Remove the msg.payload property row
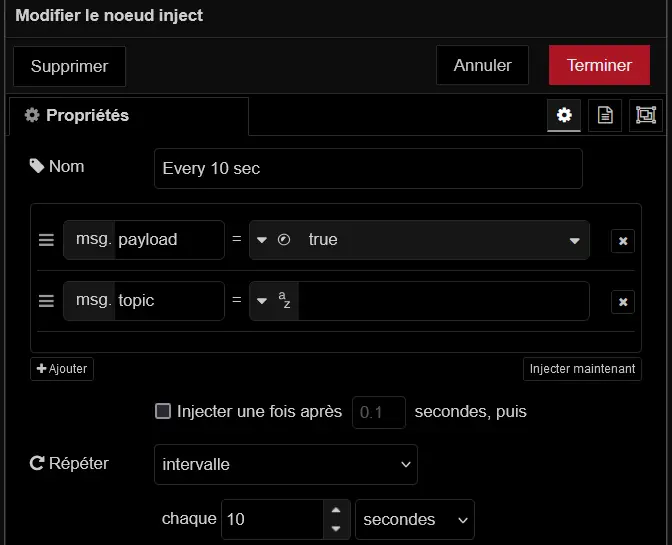 (x=622, y=241)
